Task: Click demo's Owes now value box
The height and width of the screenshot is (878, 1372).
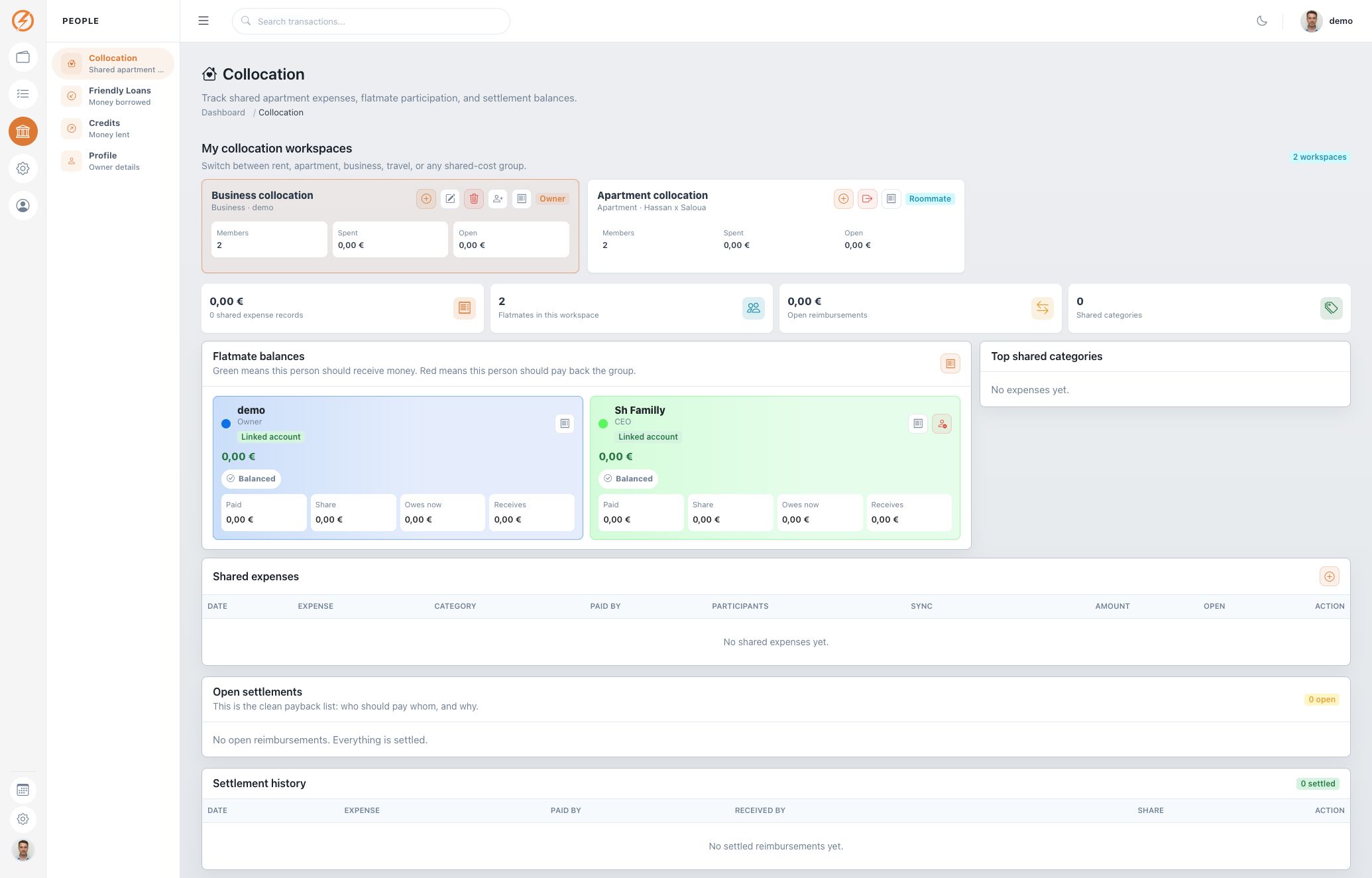Action: (442, 512)
